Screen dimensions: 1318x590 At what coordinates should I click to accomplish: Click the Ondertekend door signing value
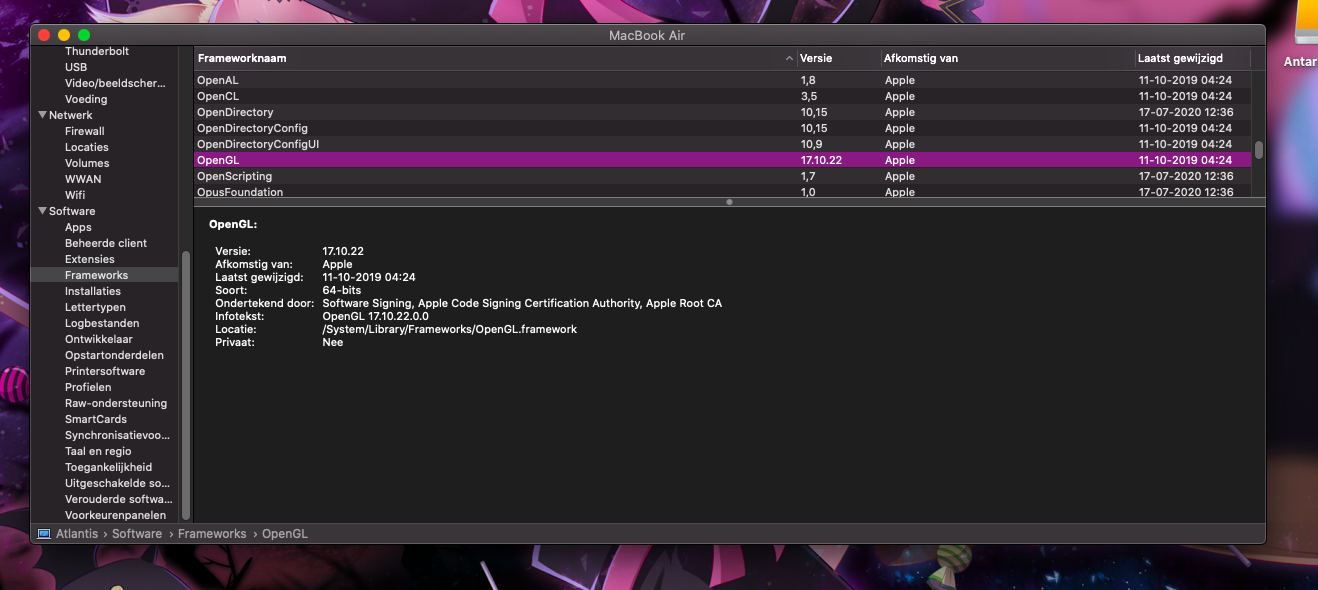pos(522,303)
